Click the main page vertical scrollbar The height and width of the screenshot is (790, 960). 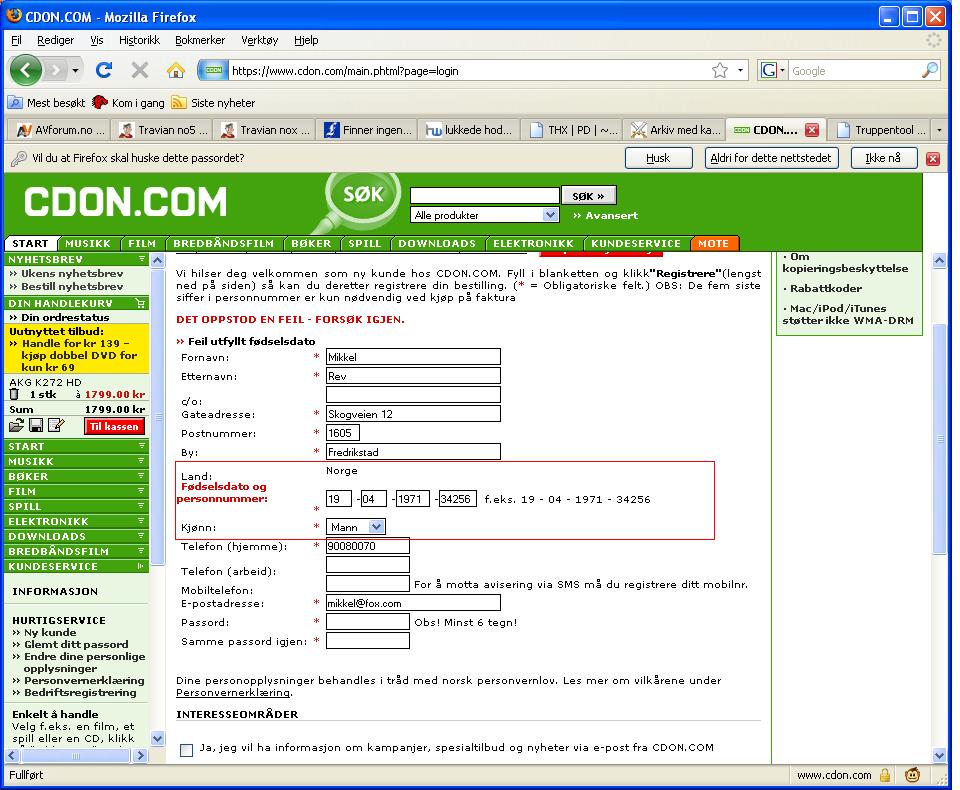click(939, 438)
